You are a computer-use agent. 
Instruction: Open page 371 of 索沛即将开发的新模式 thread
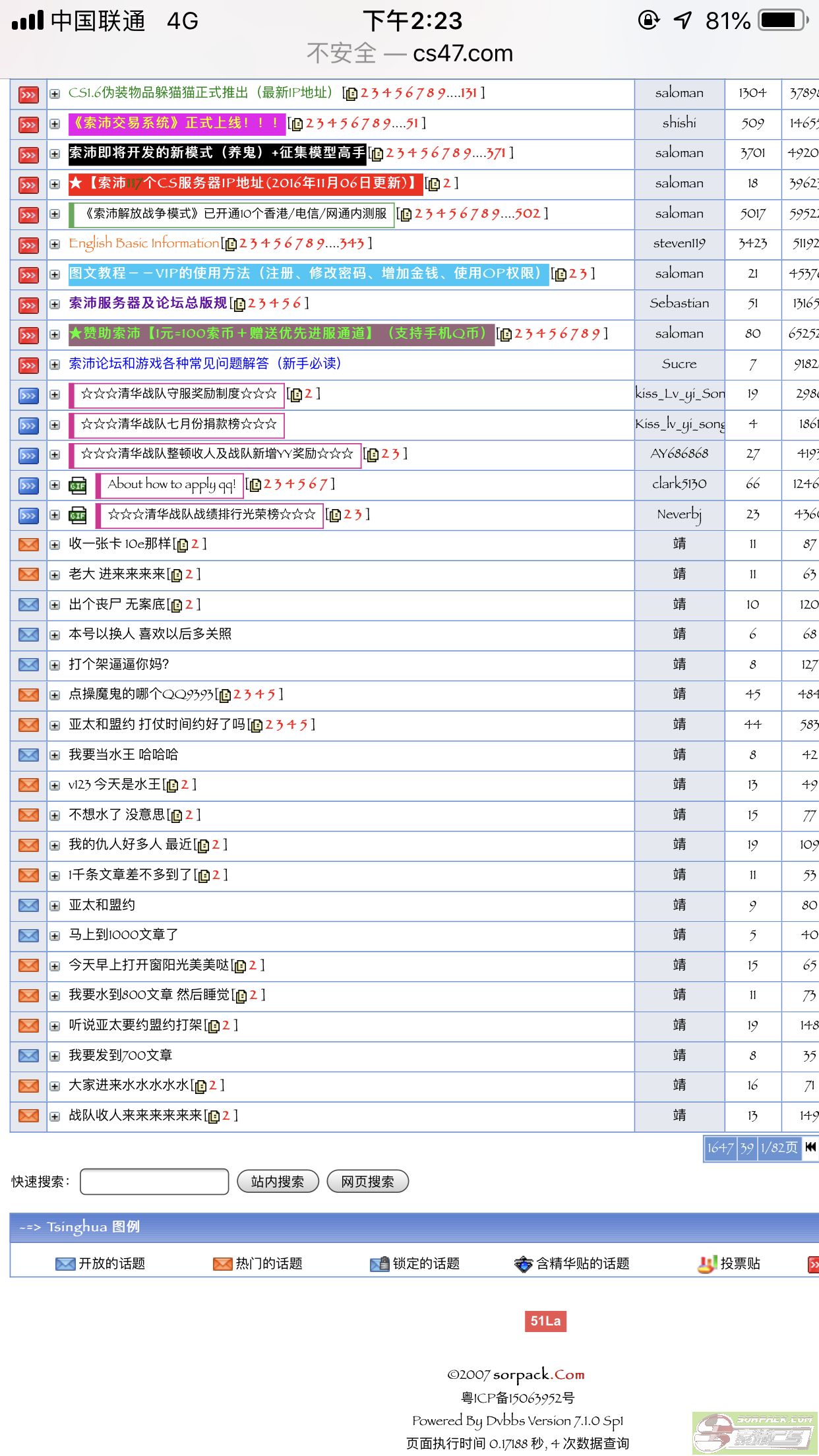click(x=495, y=153)
